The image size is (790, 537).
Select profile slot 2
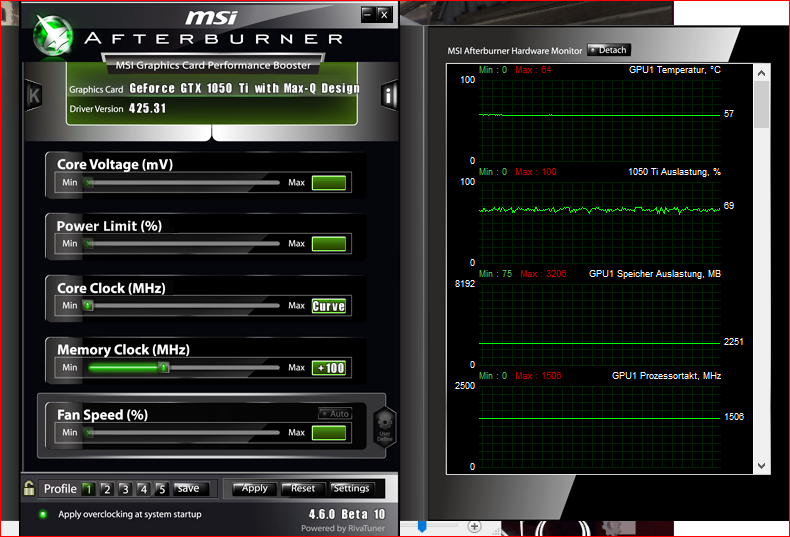click(x=106, y=489)
